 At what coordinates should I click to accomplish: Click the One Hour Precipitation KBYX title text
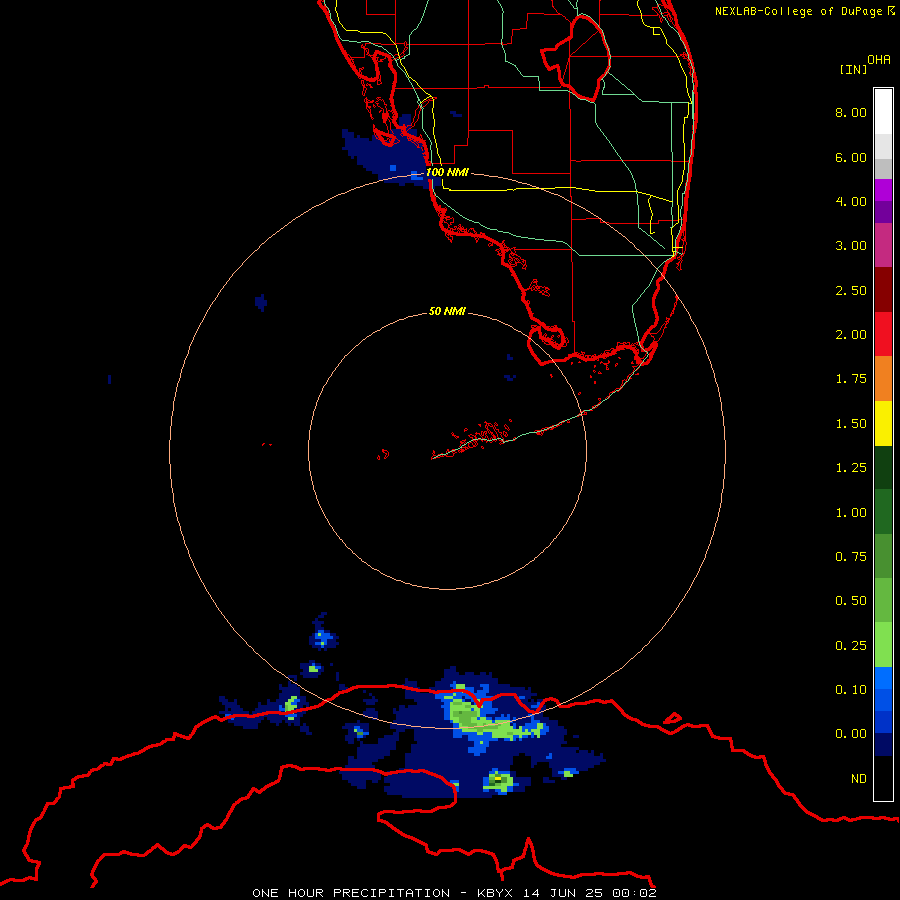click(454, 893)
